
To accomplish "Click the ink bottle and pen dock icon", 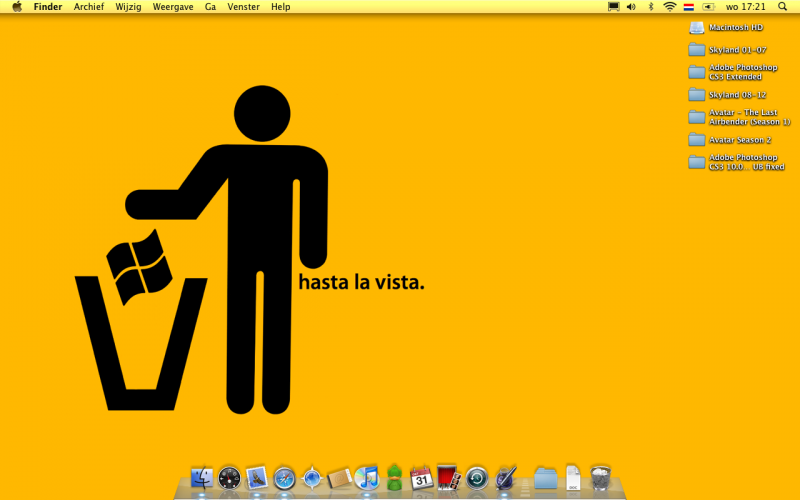I will click(505, 478).
